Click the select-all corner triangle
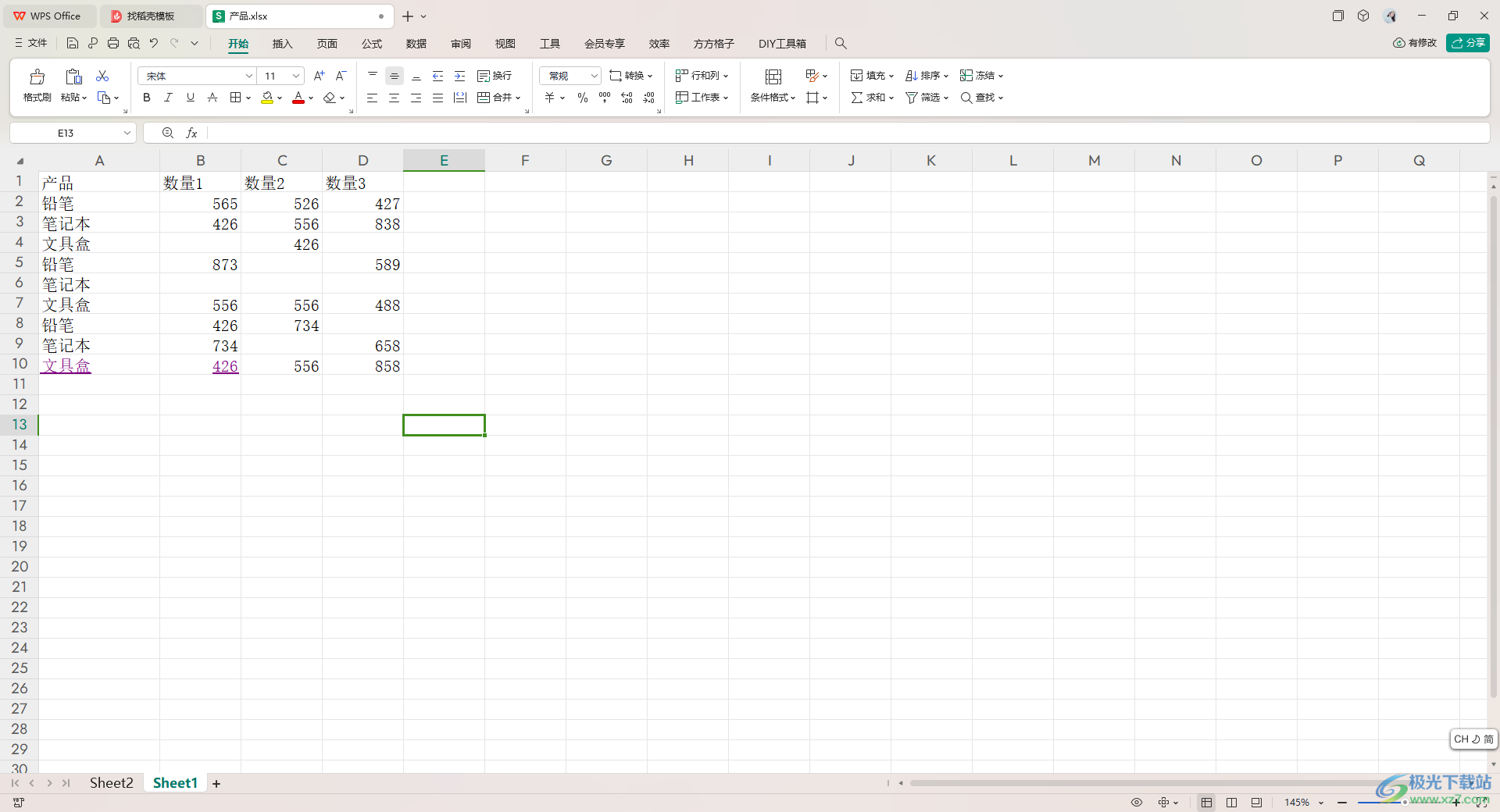The image size is (1500, 812). (x=20, y=162)
